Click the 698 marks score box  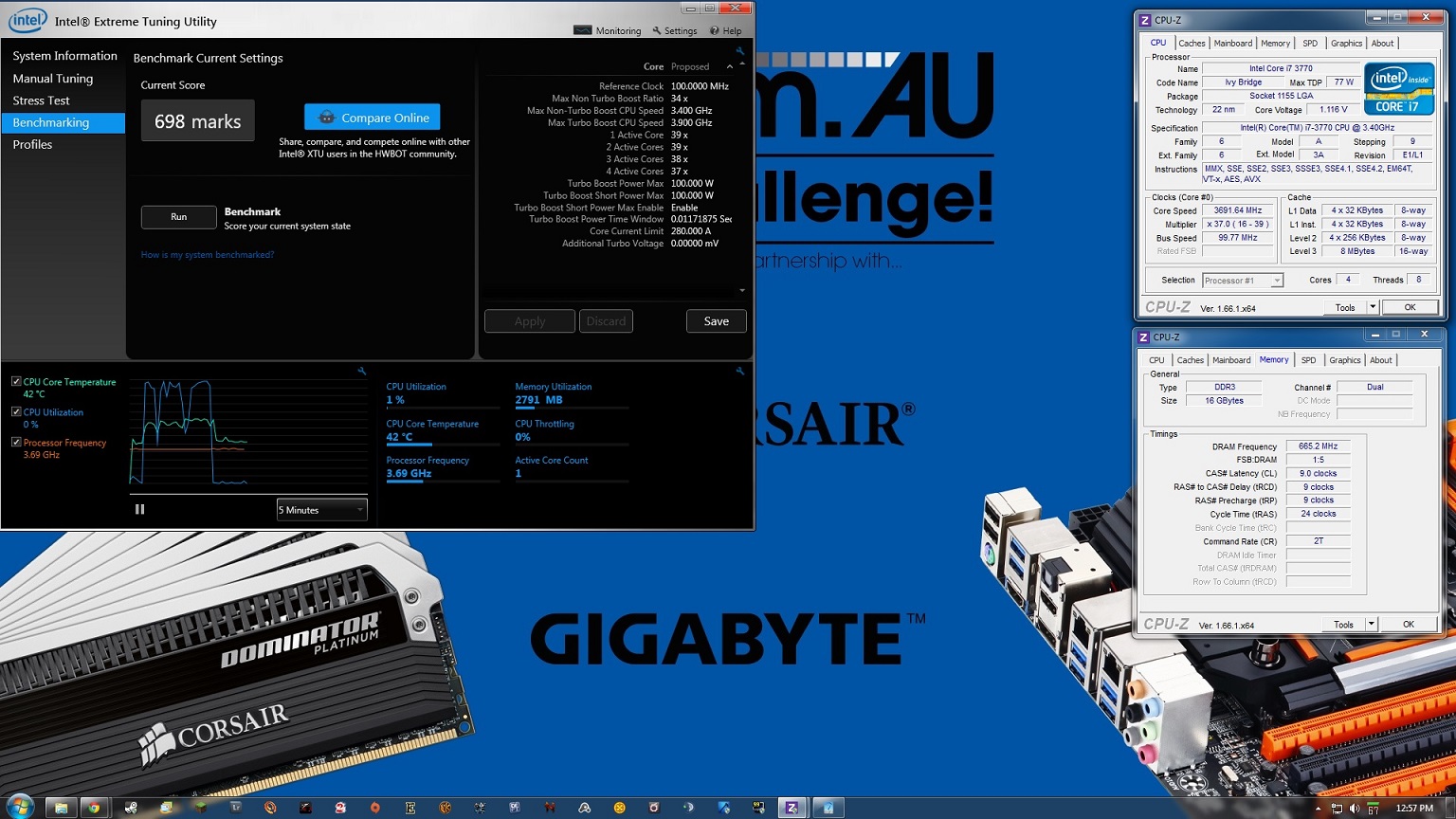click(198, 120)
